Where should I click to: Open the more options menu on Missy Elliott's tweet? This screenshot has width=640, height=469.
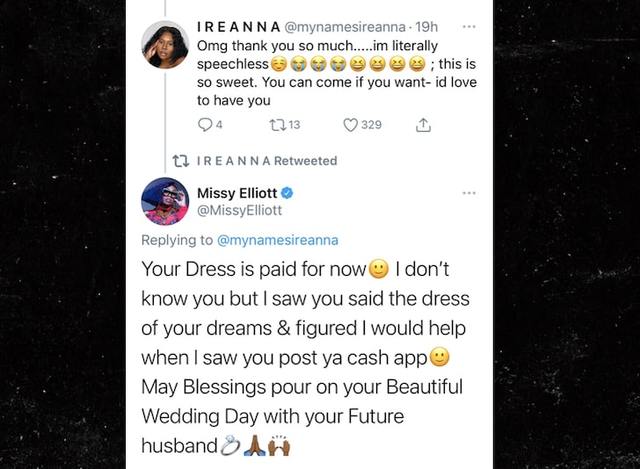(x=469, y=192)
